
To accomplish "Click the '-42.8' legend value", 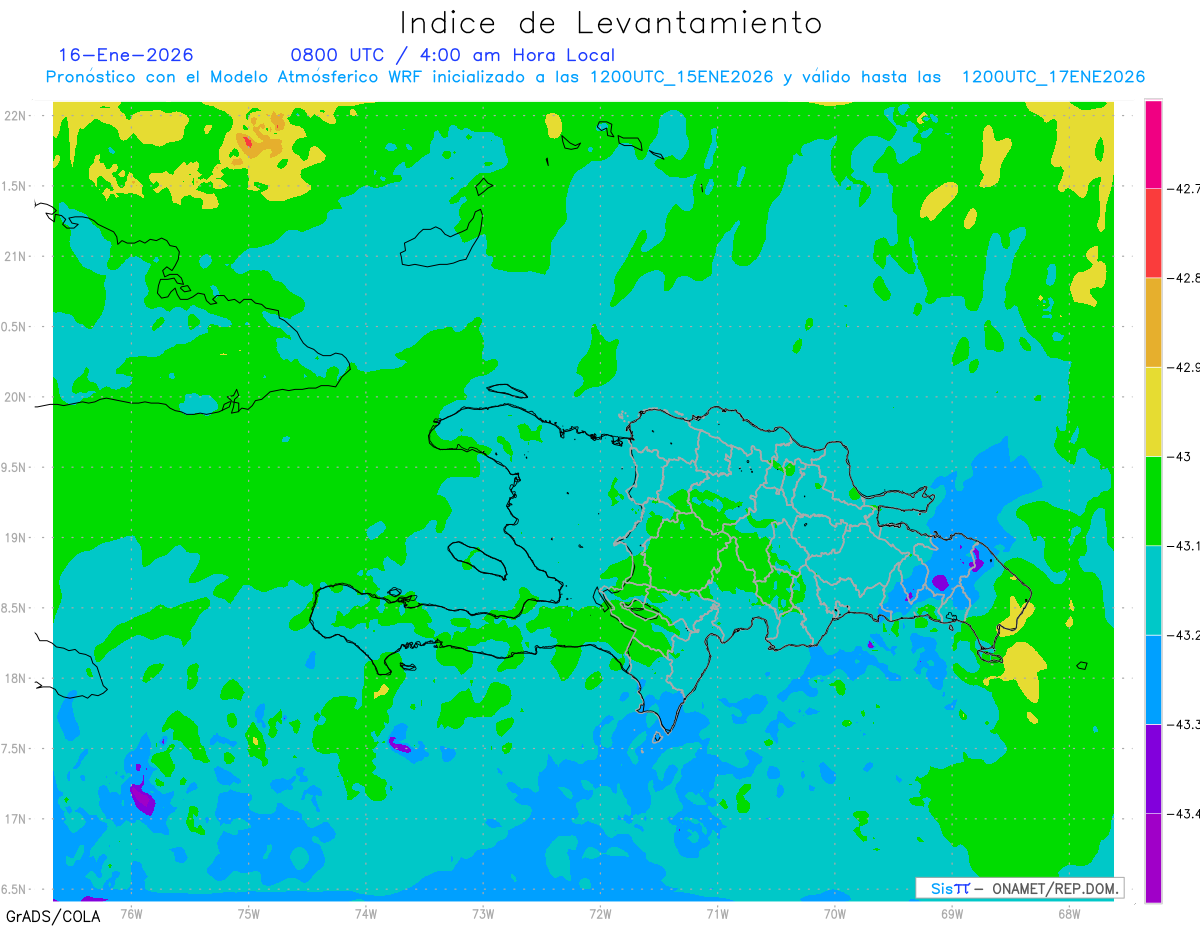I will [x=1183, y=278].
